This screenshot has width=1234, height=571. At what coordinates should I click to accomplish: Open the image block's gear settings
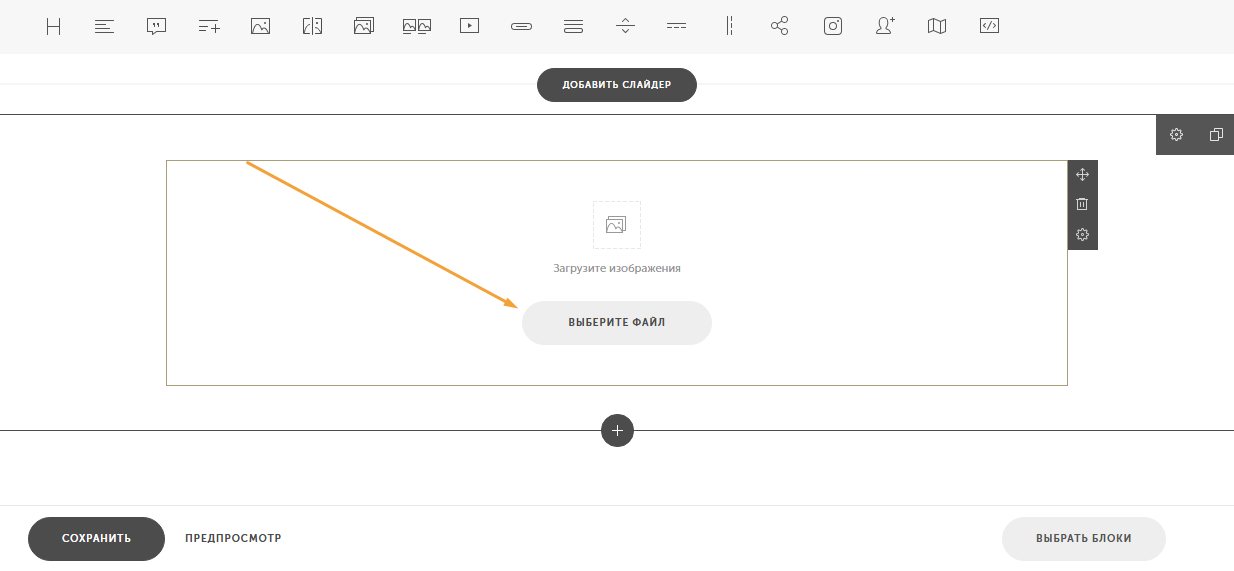pos(1082,235)
